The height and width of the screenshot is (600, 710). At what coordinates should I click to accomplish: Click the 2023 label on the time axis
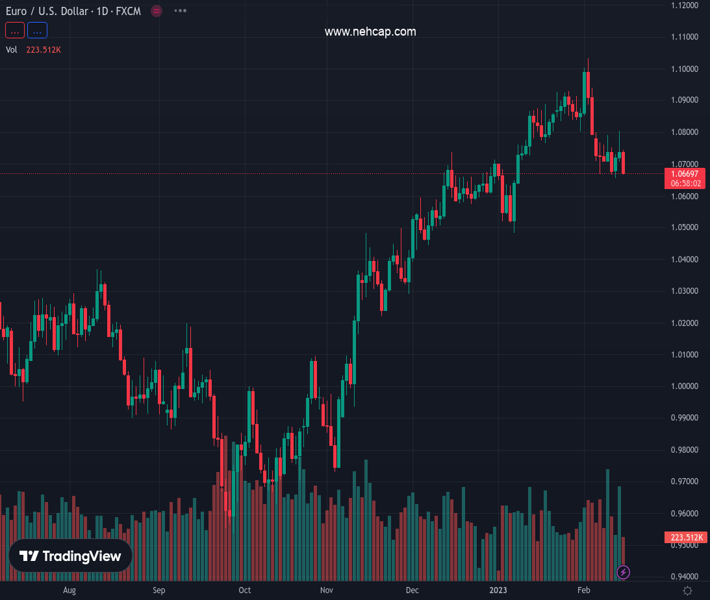(499, 591)
